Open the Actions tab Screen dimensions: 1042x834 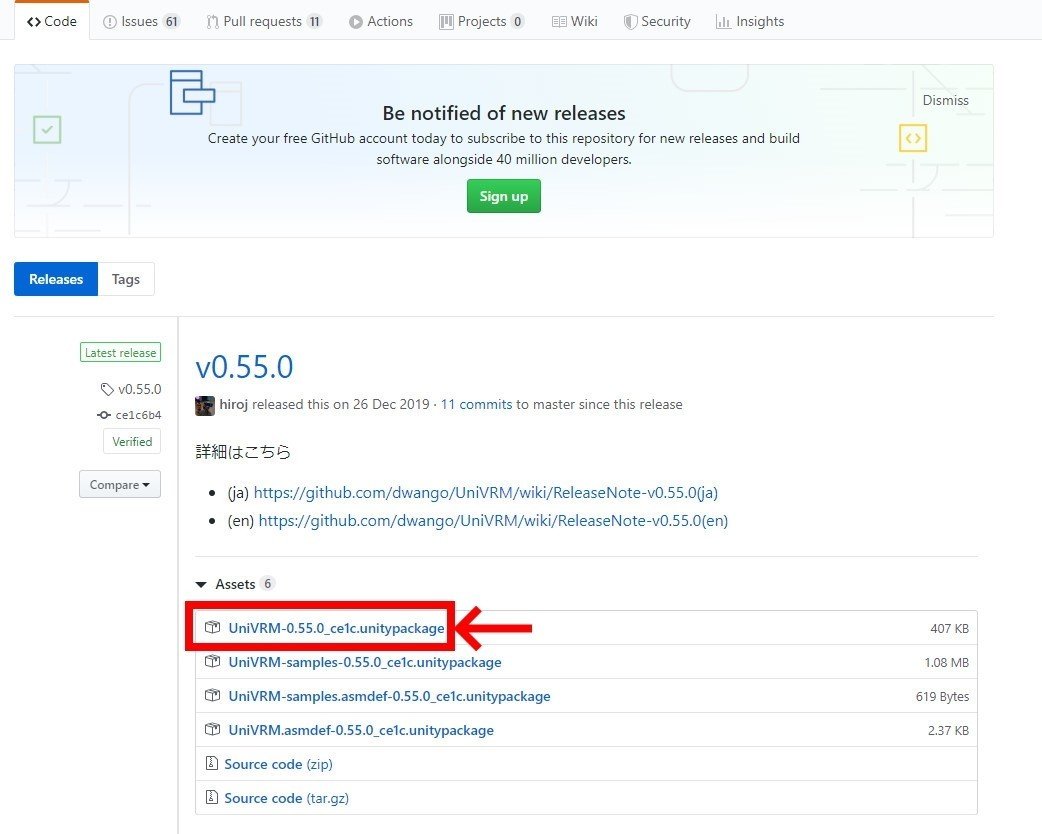(381, 21)
